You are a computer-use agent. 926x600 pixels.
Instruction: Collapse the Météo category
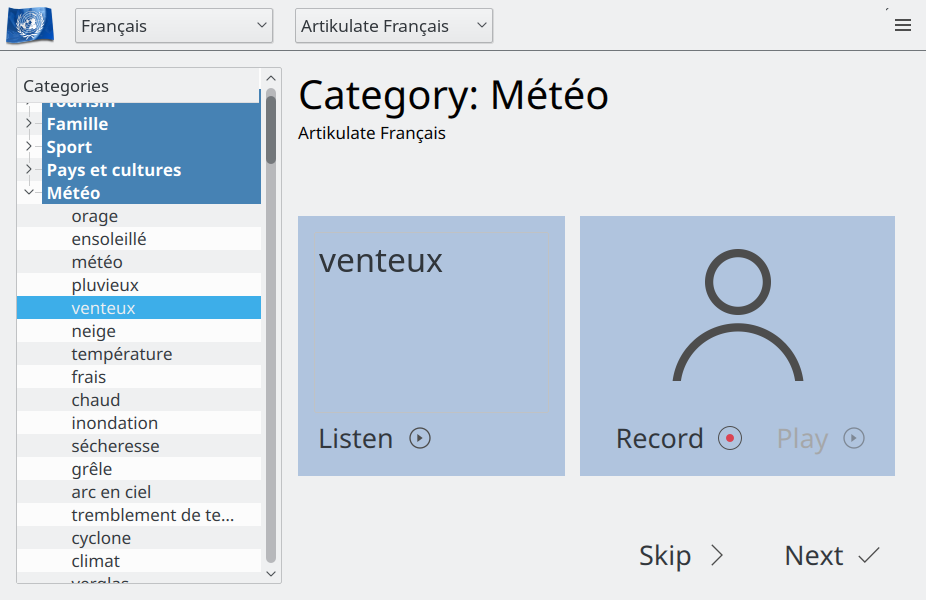point(28,193)
